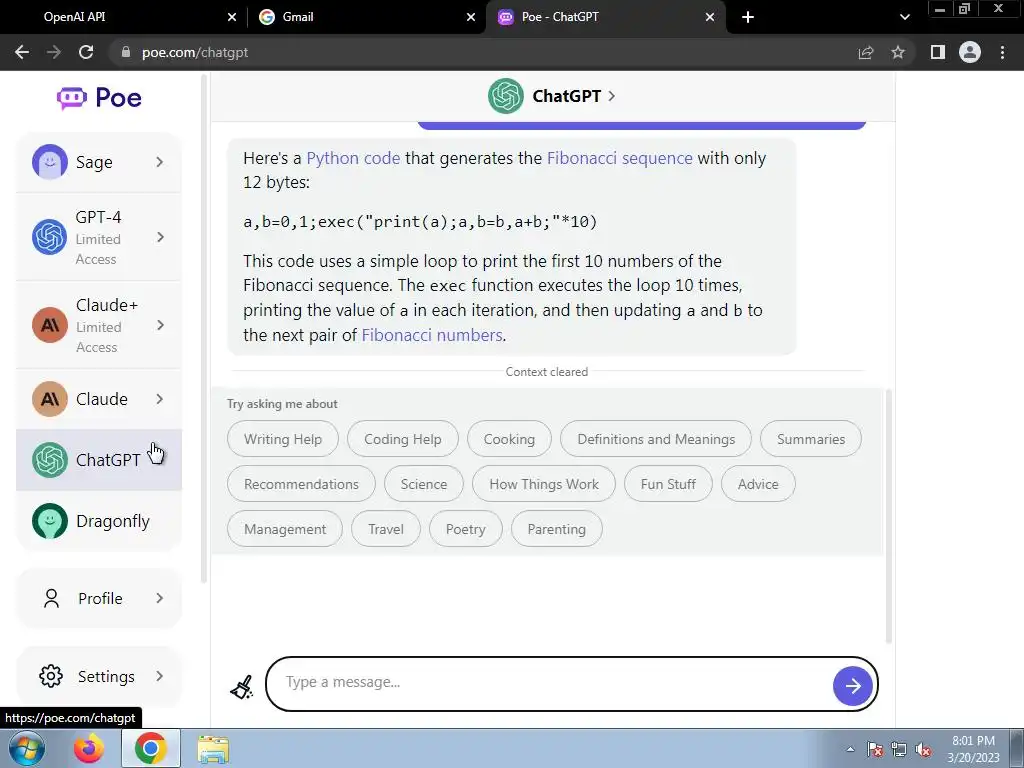Open the Claude bot avatar icon

(50, 399)
